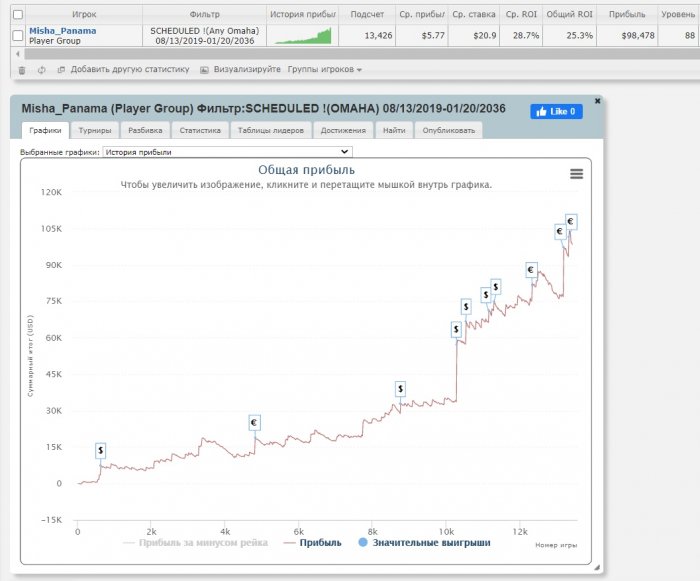
Task: Switch to the Статистика tab
Action: coord(200,130)
